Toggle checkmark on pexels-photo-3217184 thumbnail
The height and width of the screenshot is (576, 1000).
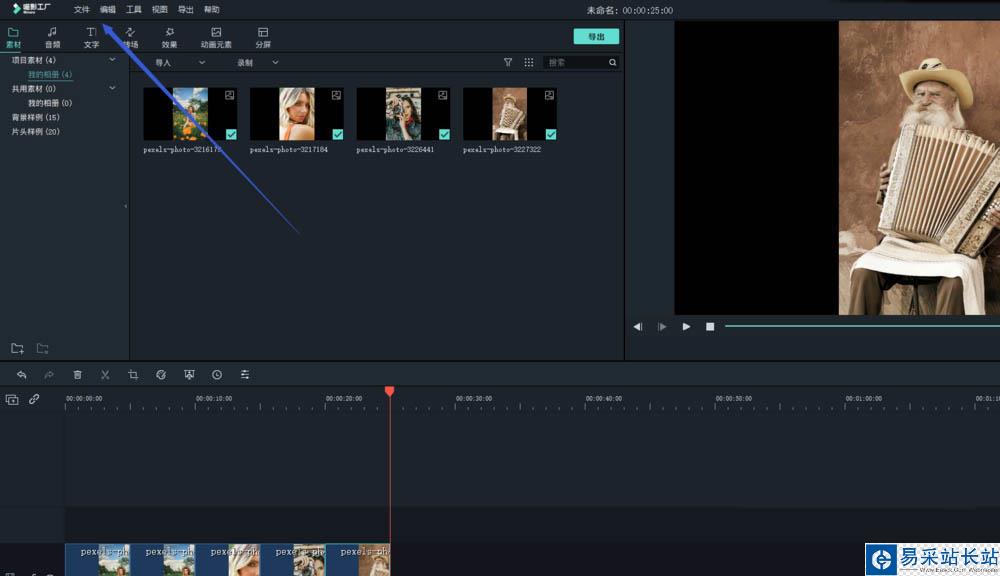pos(337,134)
